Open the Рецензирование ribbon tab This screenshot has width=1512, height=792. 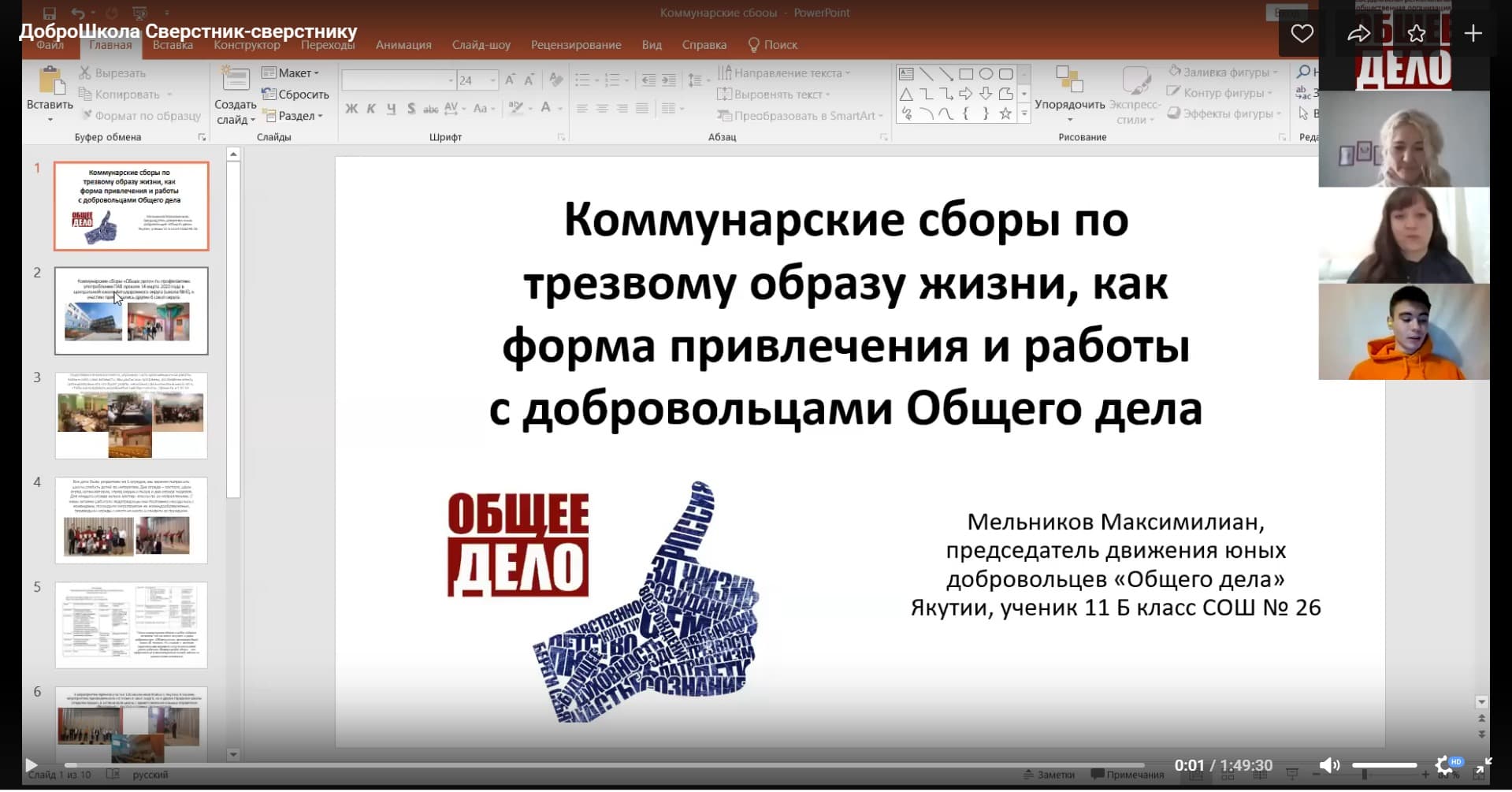[576, 45]
